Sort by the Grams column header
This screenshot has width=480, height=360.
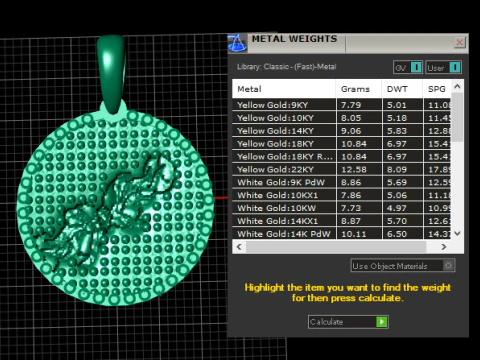pos(359,89)
